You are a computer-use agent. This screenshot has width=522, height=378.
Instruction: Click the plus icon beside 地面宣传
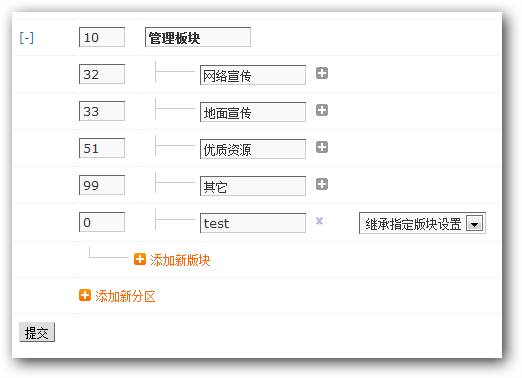click(322, 110)
